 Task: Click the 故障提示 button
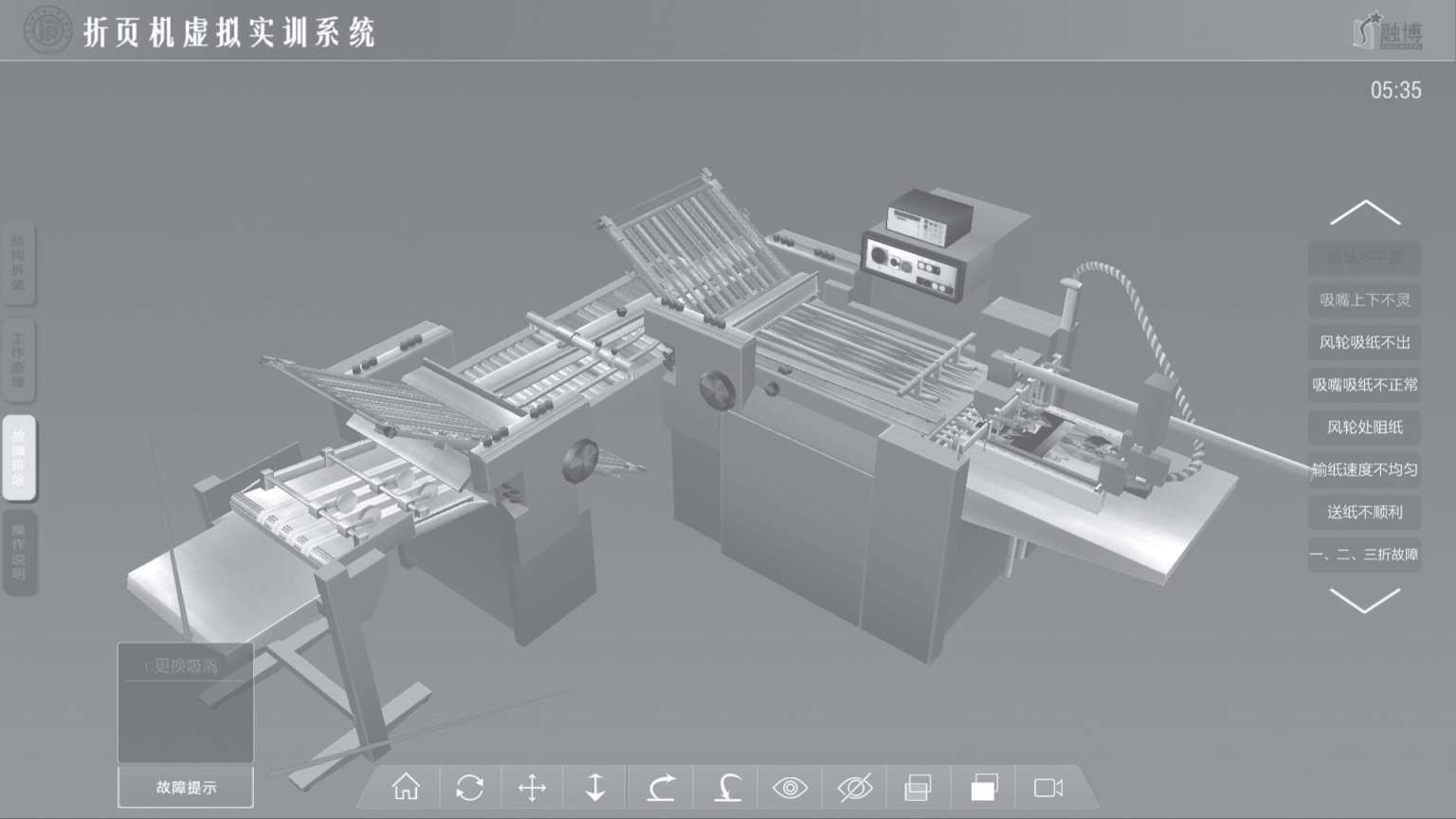(186, 788)
